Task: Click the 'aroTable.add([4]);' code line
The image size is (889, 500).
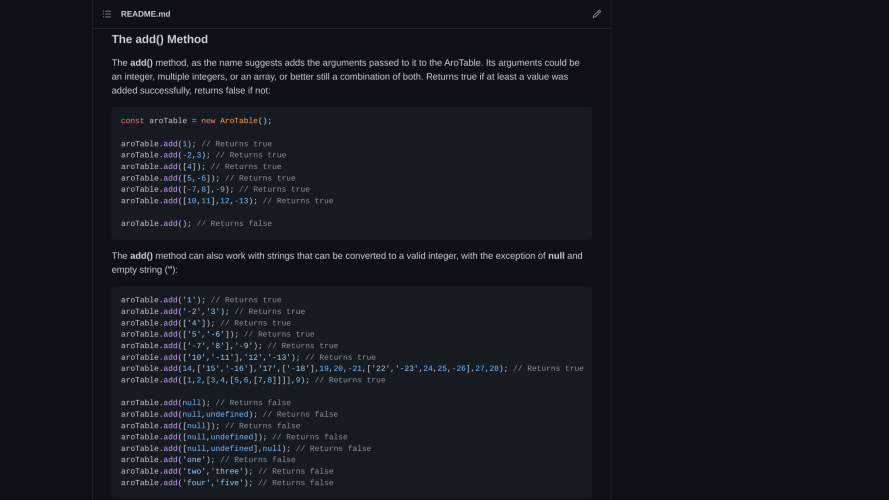Action: (x=201, y=167)
